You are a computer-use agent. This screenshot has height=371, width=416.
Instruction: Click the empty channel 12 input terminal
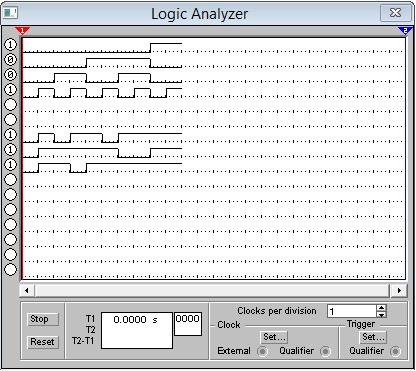[x=10, y=209]
